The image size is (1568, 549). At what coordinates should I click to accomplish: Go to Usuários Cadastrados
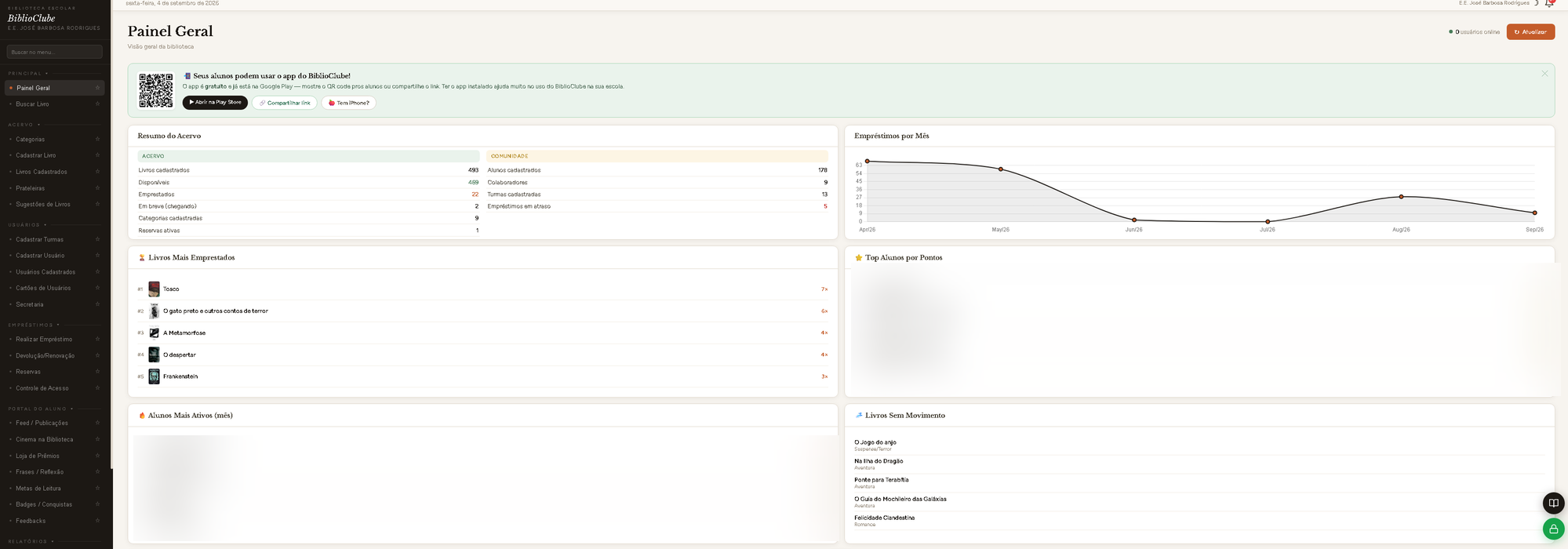45,272
